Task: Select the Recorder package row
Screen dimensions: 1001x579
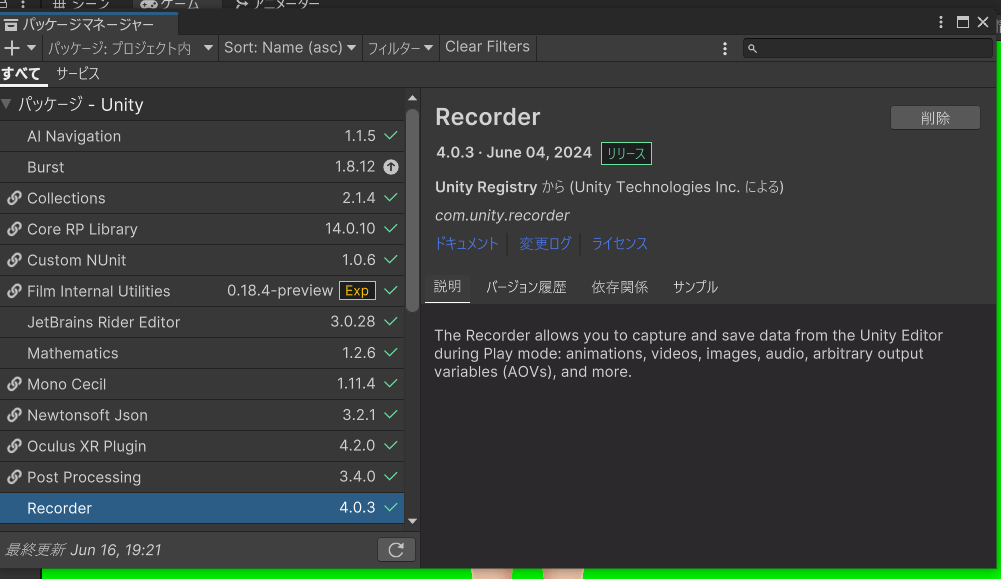Action: tap(202, 508)
